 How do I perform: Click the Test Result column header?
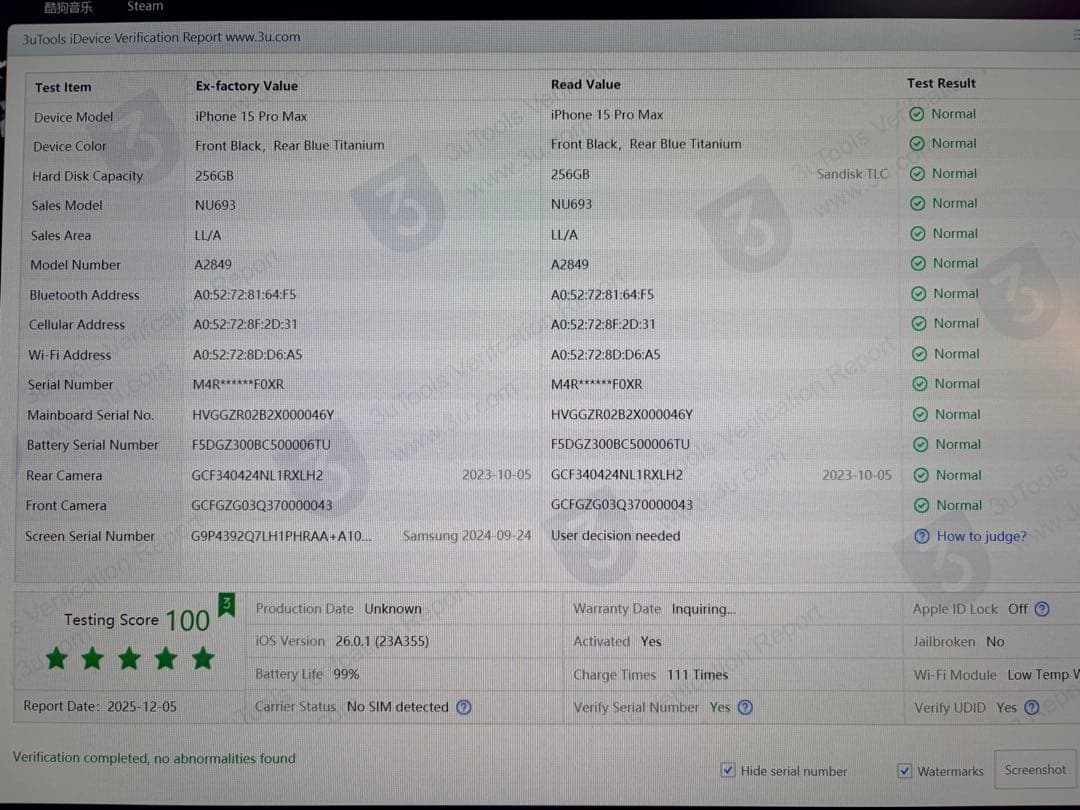pyautogui.click(x=941, y=83)
